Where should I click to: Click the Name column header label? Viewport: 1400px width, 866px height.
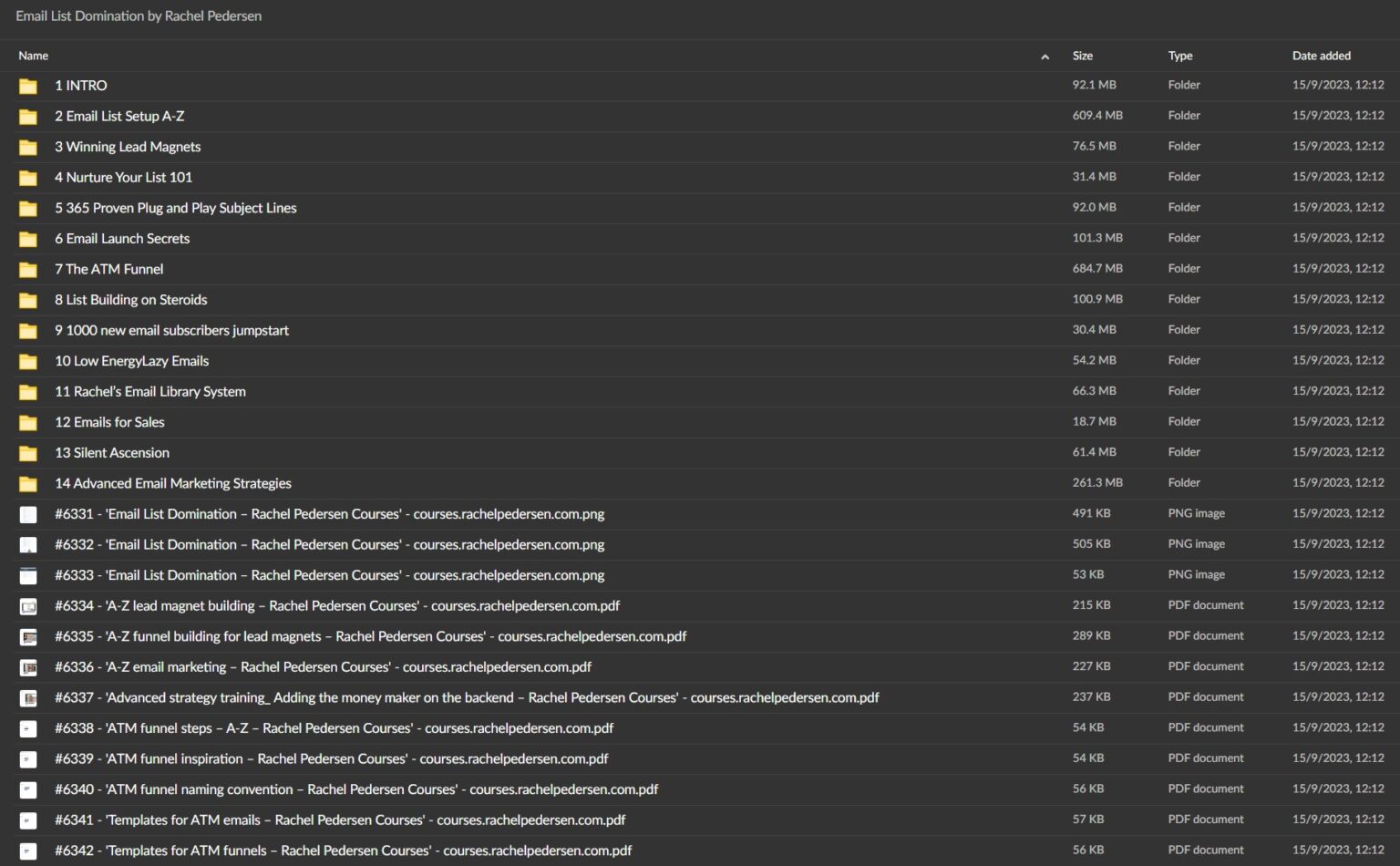click(x=34, y=56)
